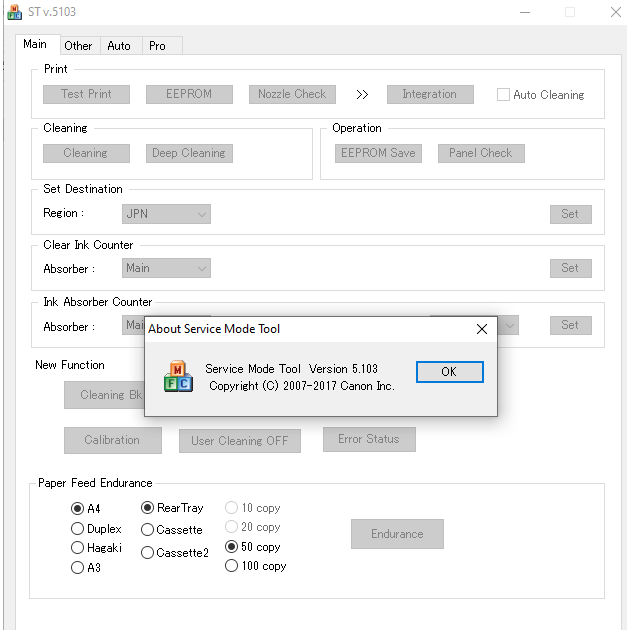This screenshot has height=630, width=627.
Task: Click the Error Status button
Action: [369, 439]
